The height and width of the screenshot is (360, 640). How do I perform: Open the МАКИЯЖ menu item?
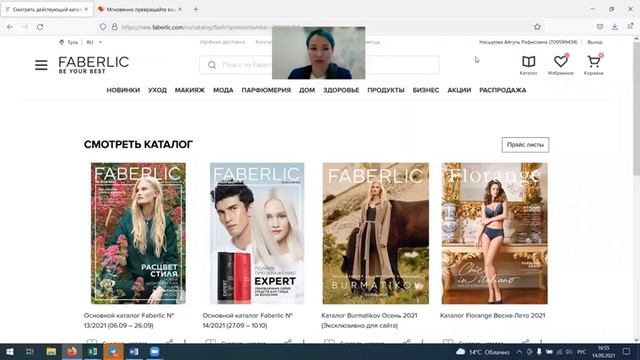pyautogui.click(x=190, y=90)
